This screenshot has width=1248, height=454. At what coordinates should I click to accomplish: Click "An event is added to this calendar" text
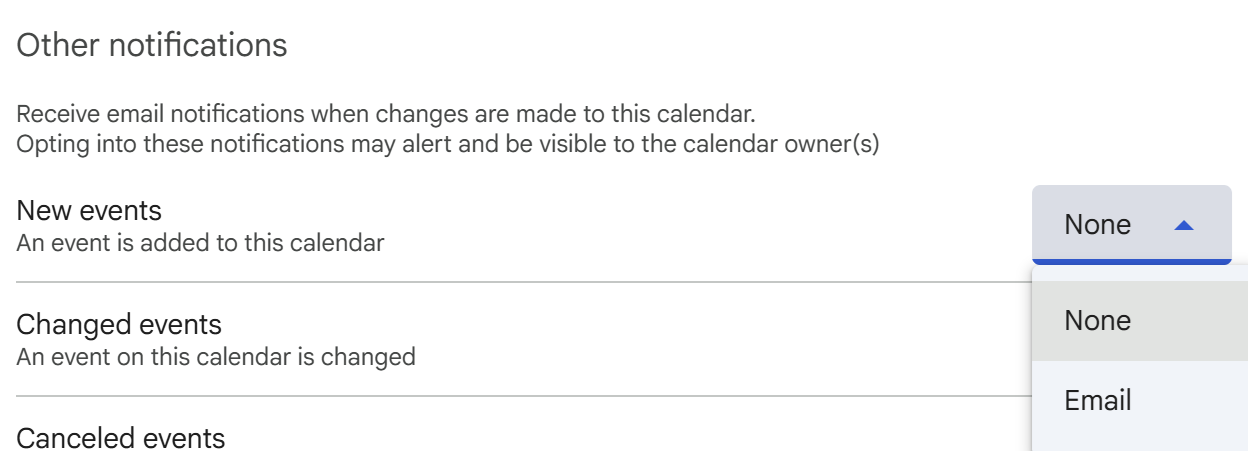pos(200,242)
